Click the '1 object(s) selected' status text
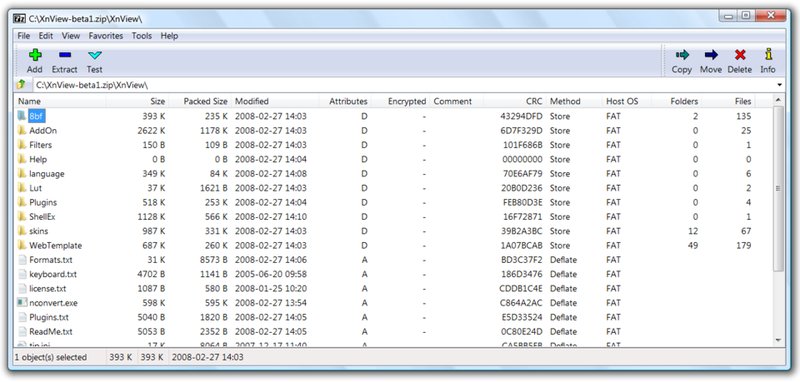The height and width of the screenshot is (382, 800). click(x=51, y=357)
